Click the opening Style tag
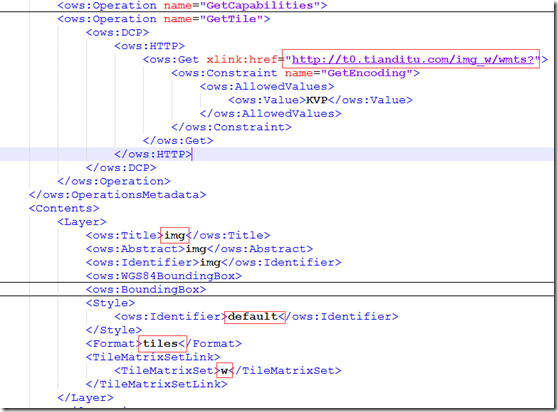558x412 pixels. tap(110, 303)
